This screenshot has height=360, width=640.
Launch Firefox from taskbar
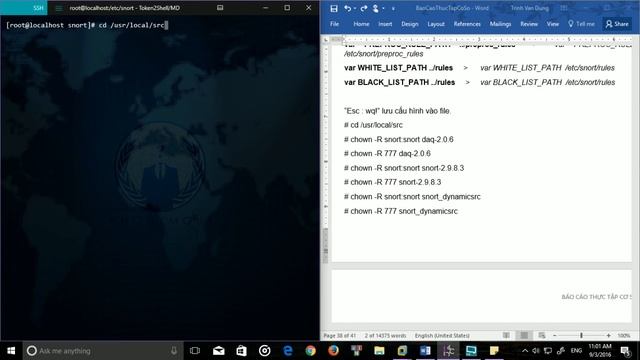[x=333, y=351]
